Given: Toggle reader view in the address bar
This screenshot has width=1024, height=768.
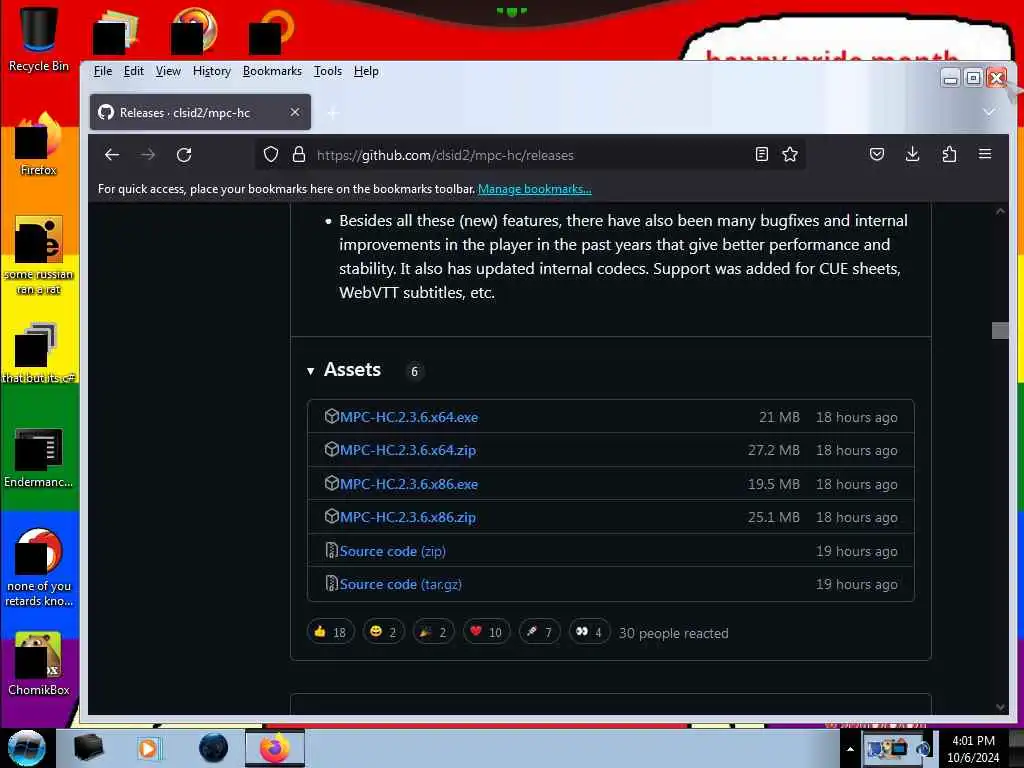Looking at the screenshot, I should coord(761,154).
